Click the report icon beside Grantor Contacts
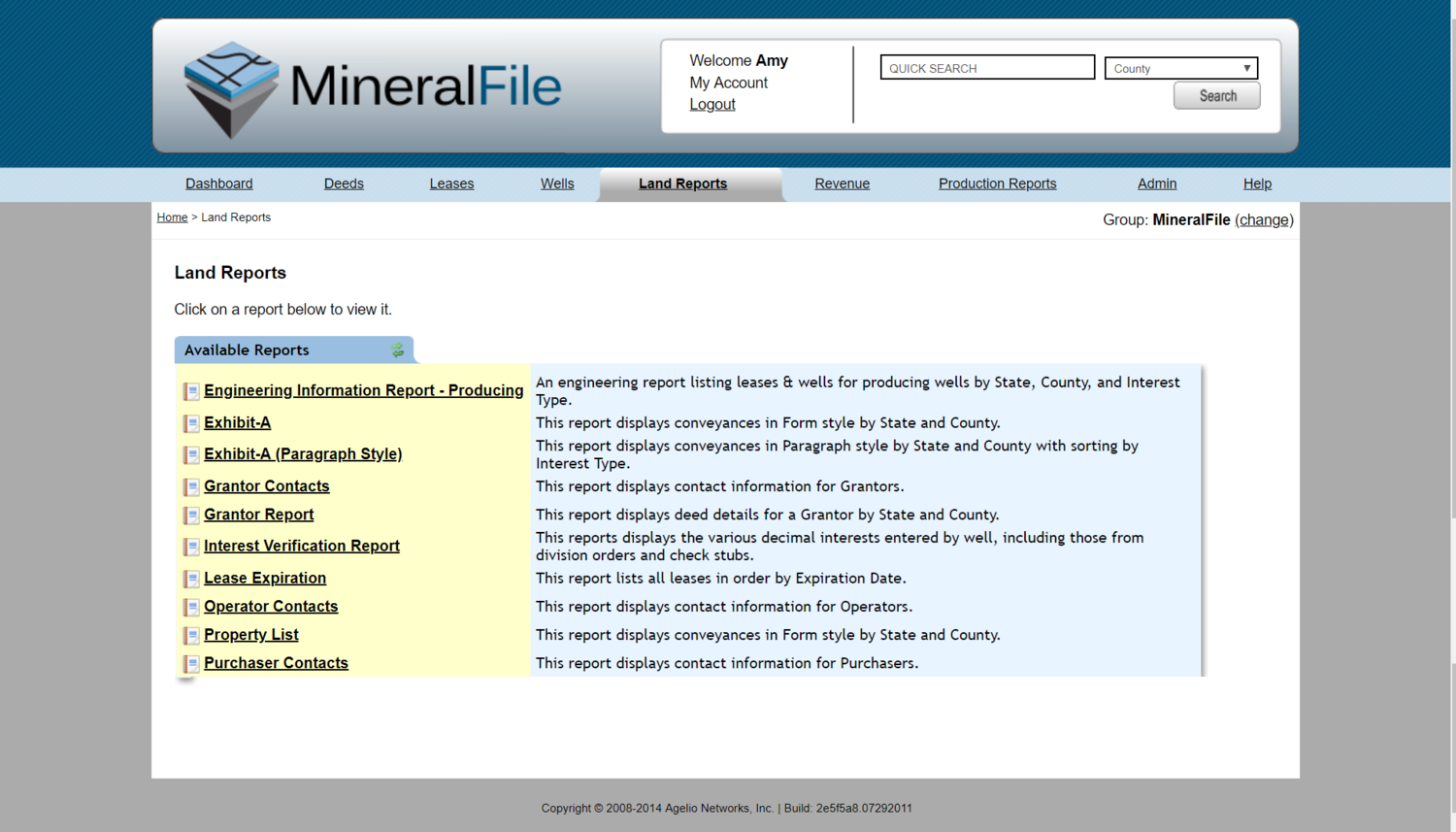This screenshot has width=1456, height=832. pyautogui.click(x=190, y=486)
